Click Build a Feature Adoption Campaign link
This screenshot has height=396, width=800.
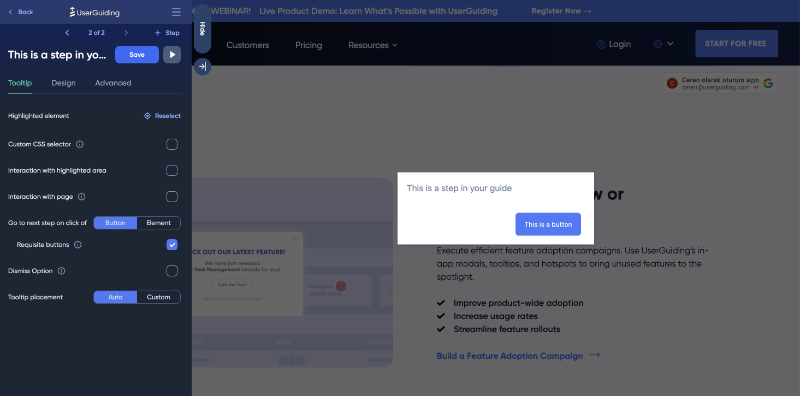coord(518,356)
